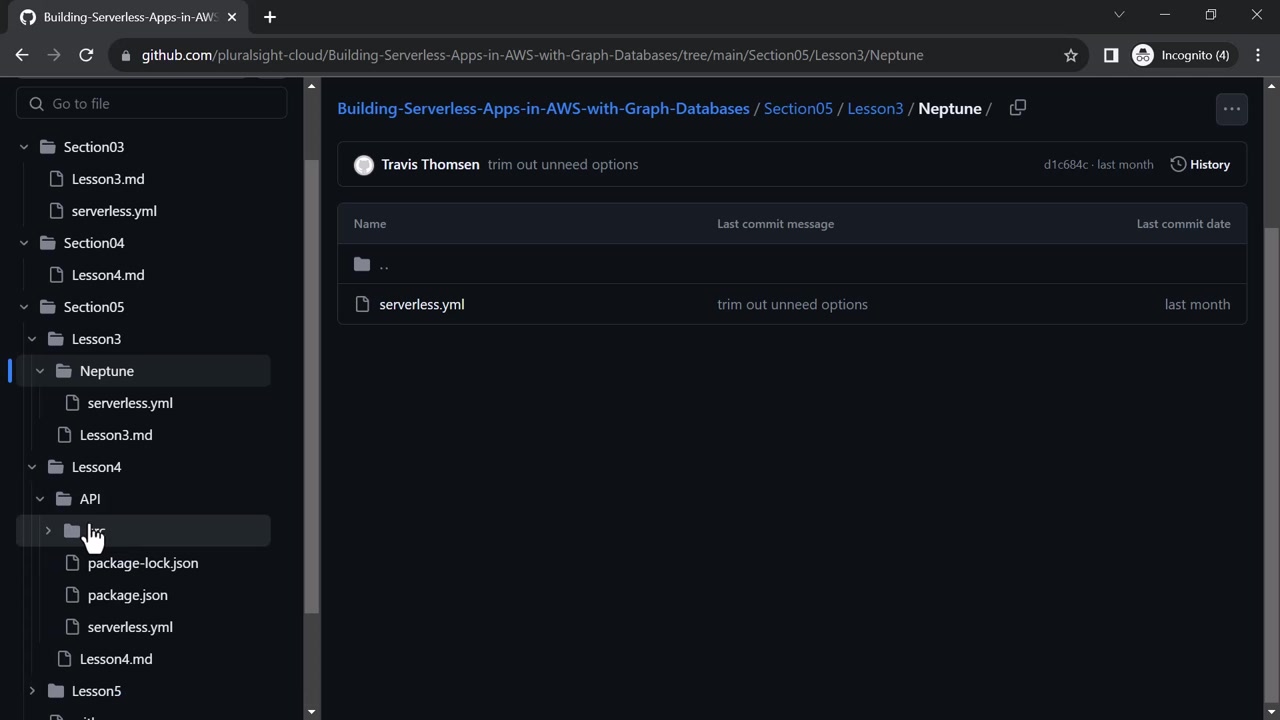This screenshot has height=720, width=1280.
Task: Select serverless.yml under Neptune in tree
Action: pyautogui.click(x=130, y=403)
